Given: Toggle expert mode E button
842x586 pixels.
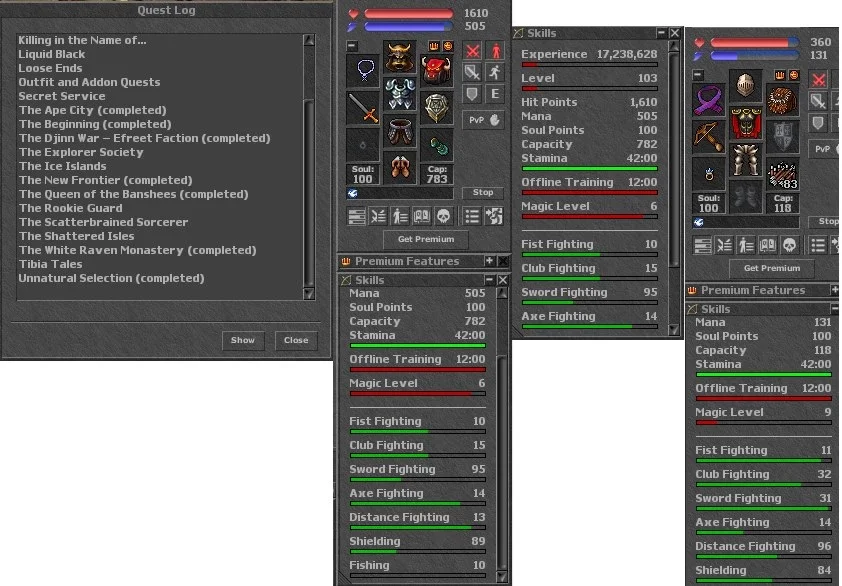Looking at the screenshot, I should (495, 95).
